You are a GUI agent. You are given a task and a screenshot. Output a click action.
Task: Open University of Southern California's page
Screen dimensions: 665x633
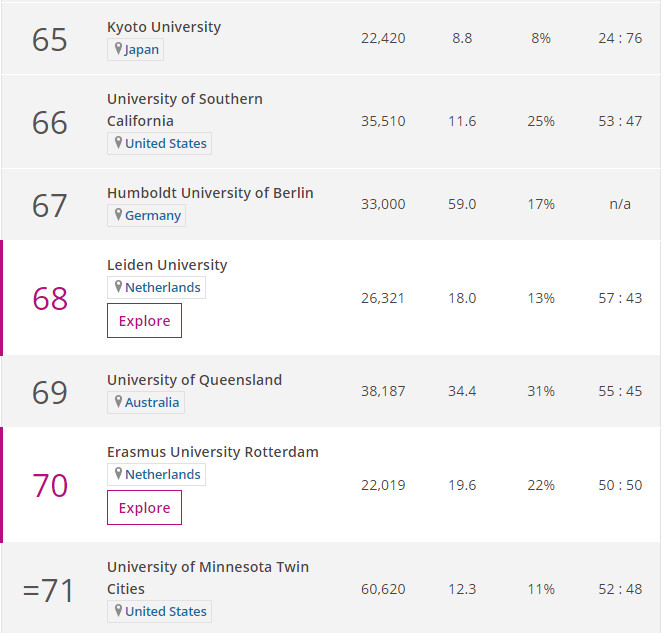tap(184, 110)
